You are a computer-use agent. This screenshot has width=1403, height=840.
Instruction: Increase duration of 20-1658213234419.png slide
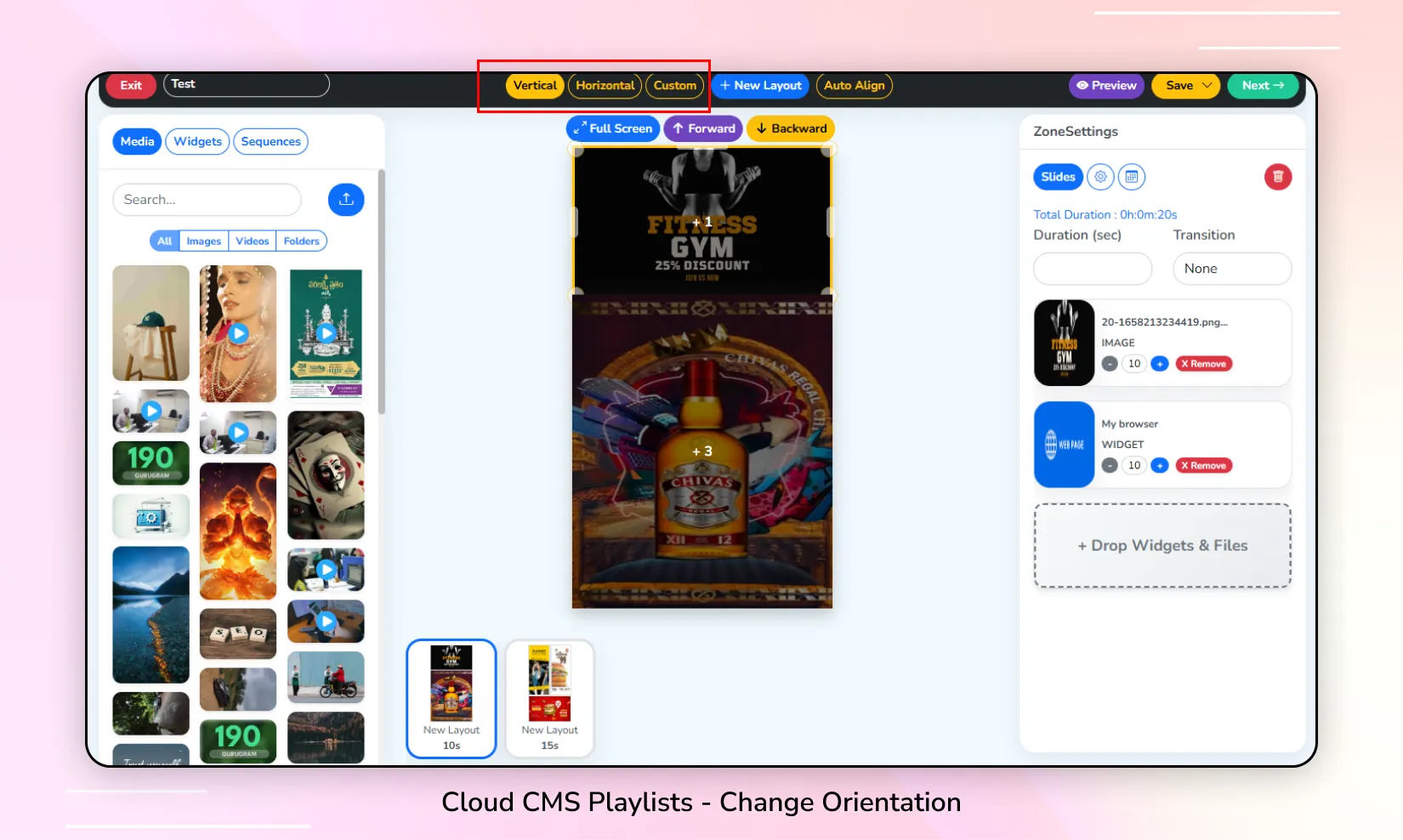pos(1159,364)
